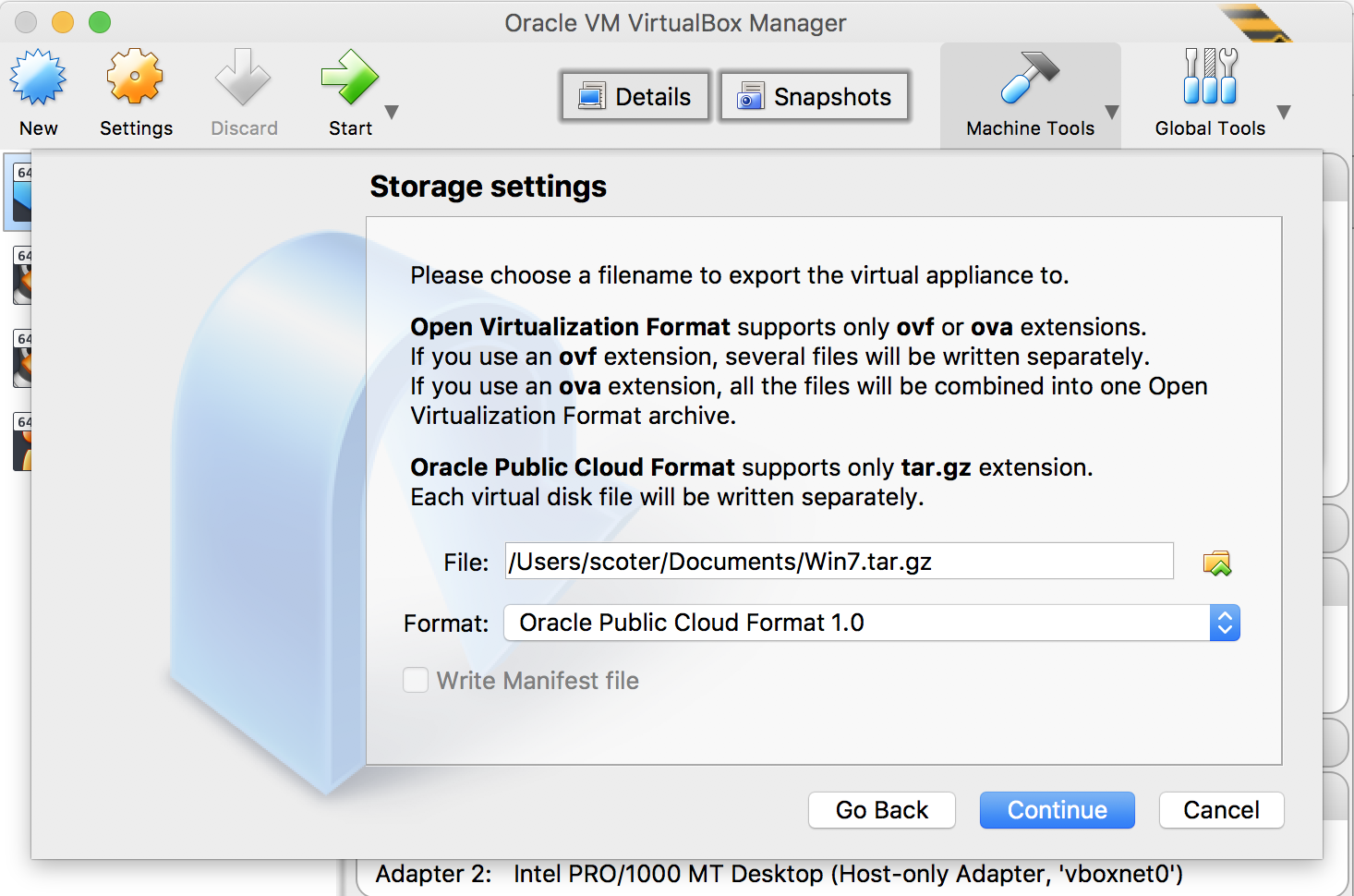Screen dimensions: 1354x896
Task: Switch to the Details view
Action: tap(635, 97)
